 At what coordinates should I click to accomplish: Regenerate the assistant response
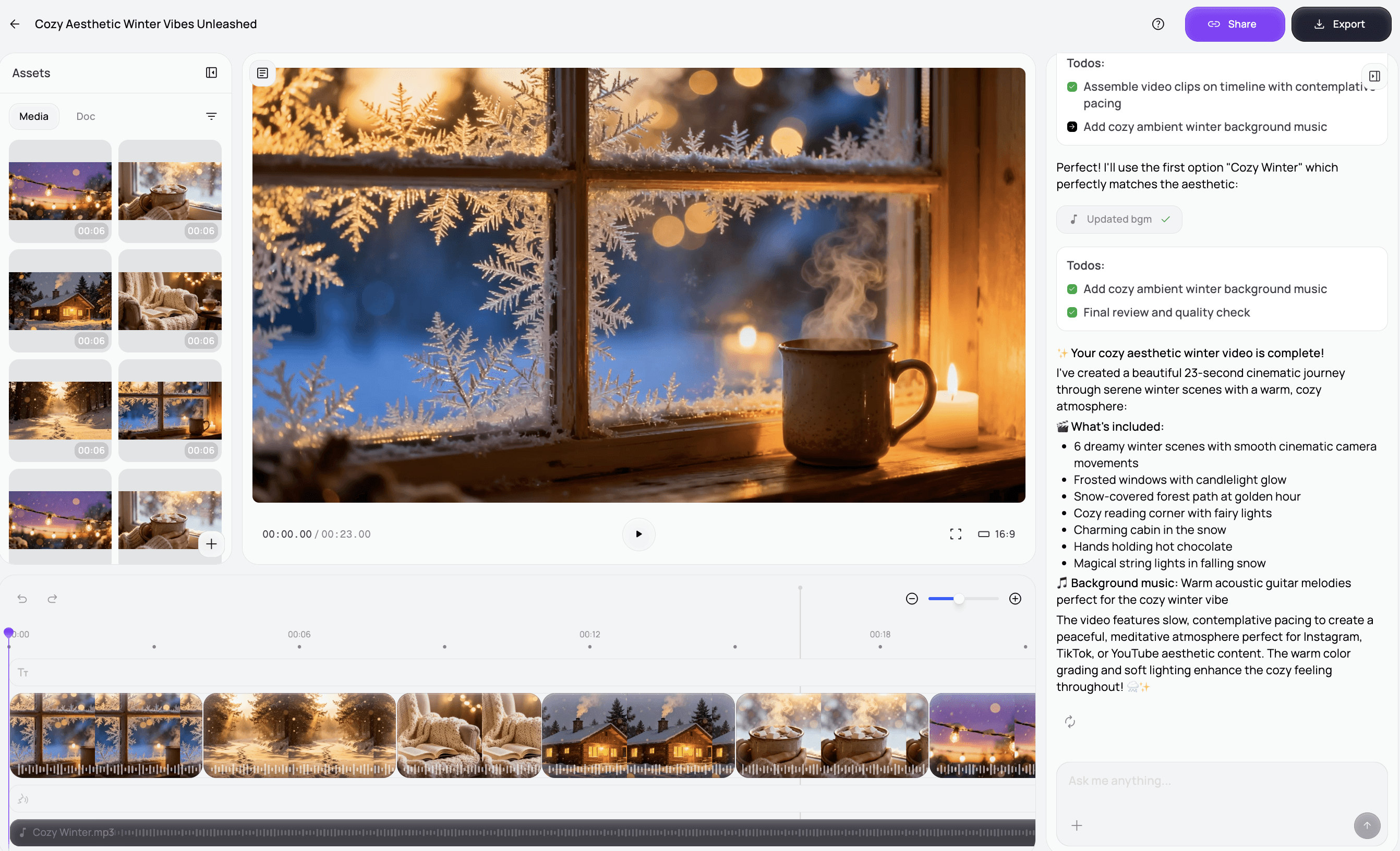pos(1069,722)
